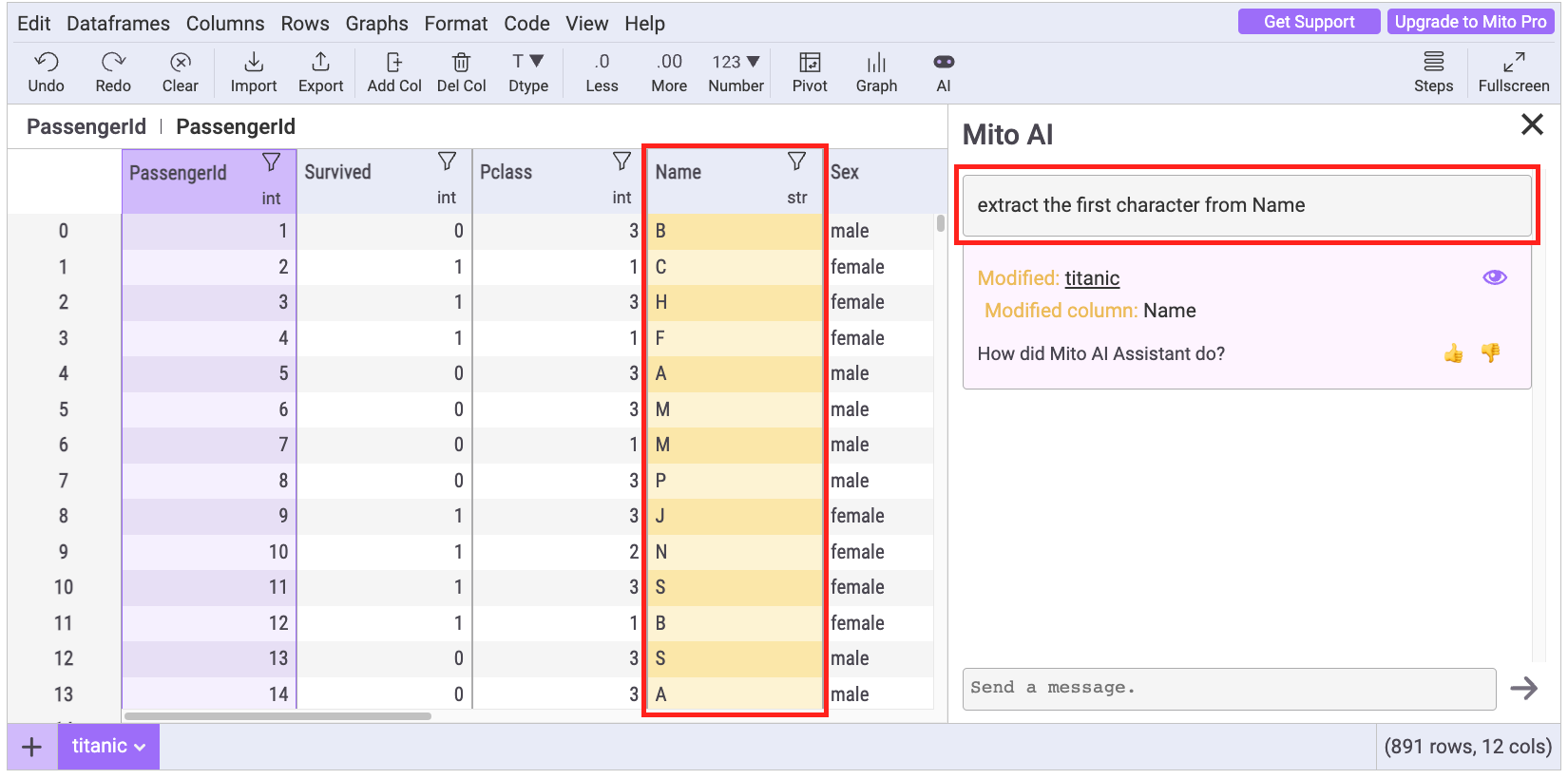
Task: Open the Graphs menu
Action: pos(376,24)
